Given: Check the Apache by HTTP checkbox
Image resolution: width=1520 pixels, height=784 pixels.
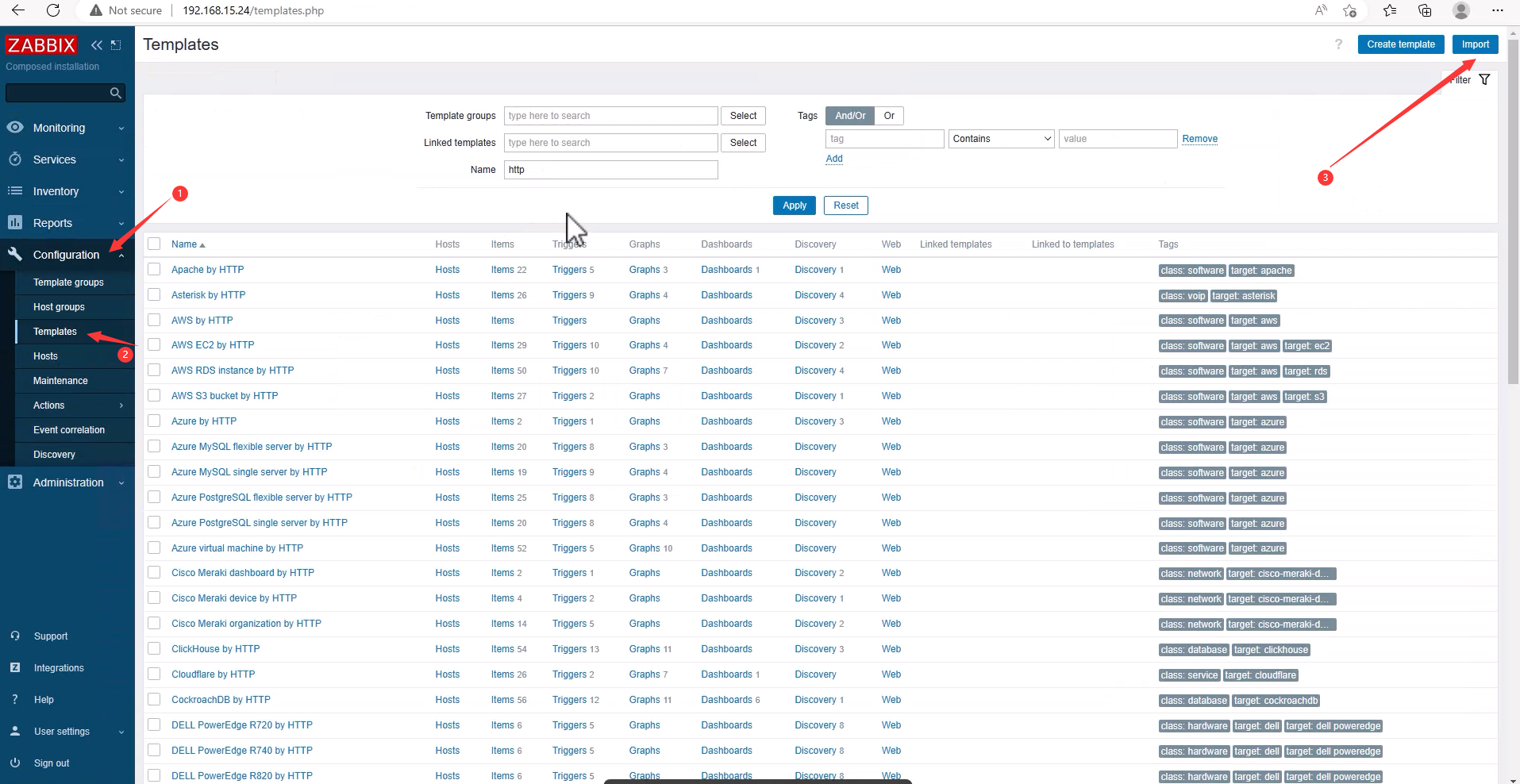Looking at the screenshot, I should click(154, 270).
